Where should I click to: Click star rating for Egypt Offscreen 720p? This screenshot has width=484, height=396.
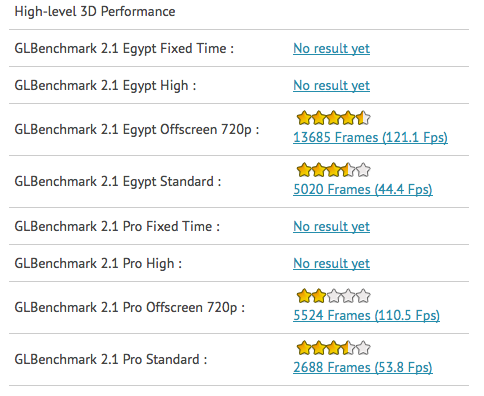tap(333, 118)
